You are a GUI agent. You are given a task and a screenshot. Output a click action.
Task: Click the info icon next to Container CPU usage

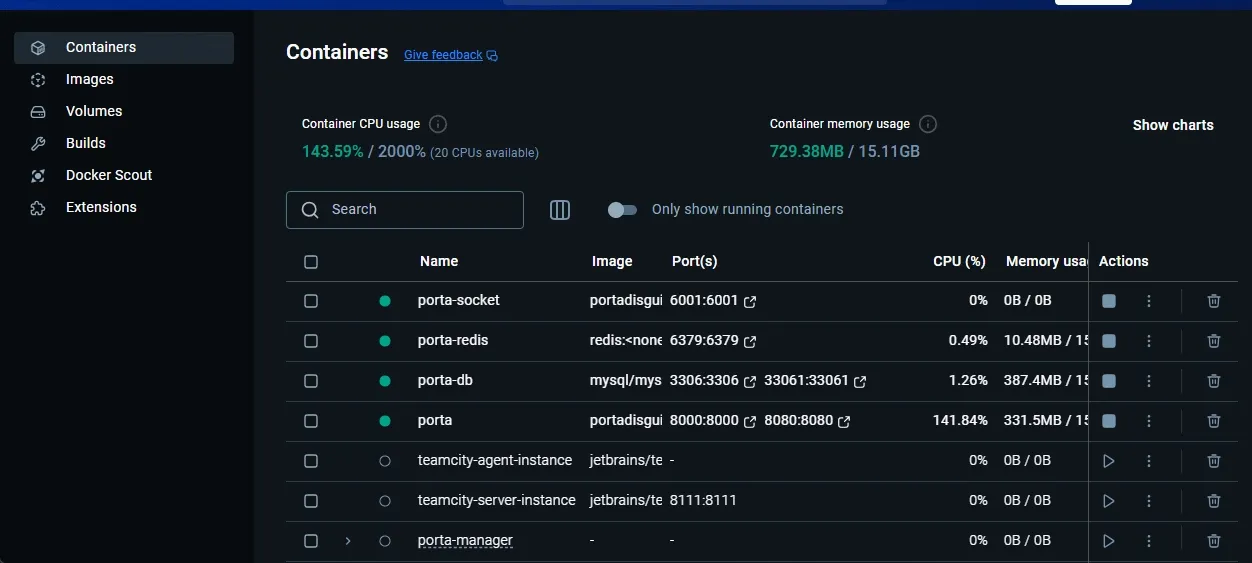click(438, 124)
